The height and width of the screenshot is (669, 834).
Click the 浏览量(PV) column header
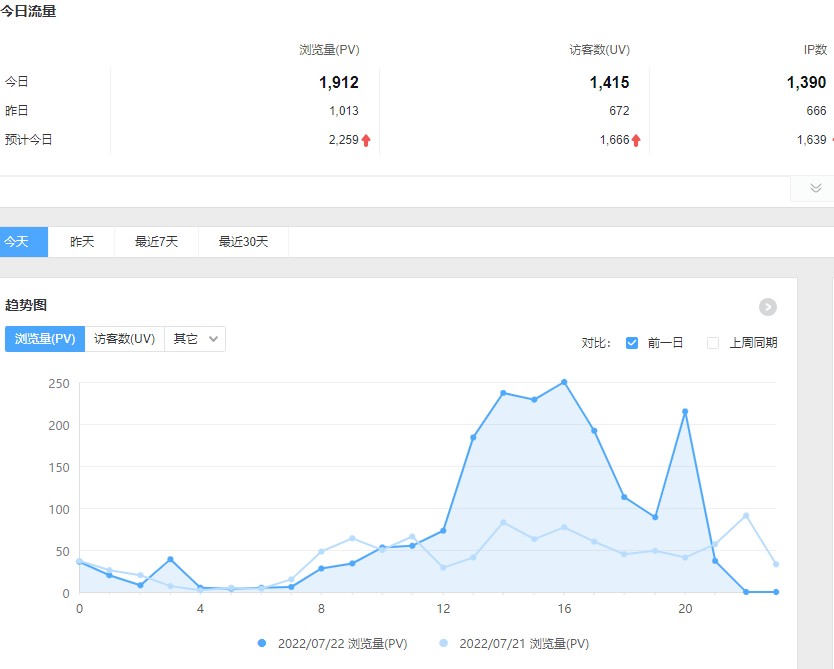329,50
